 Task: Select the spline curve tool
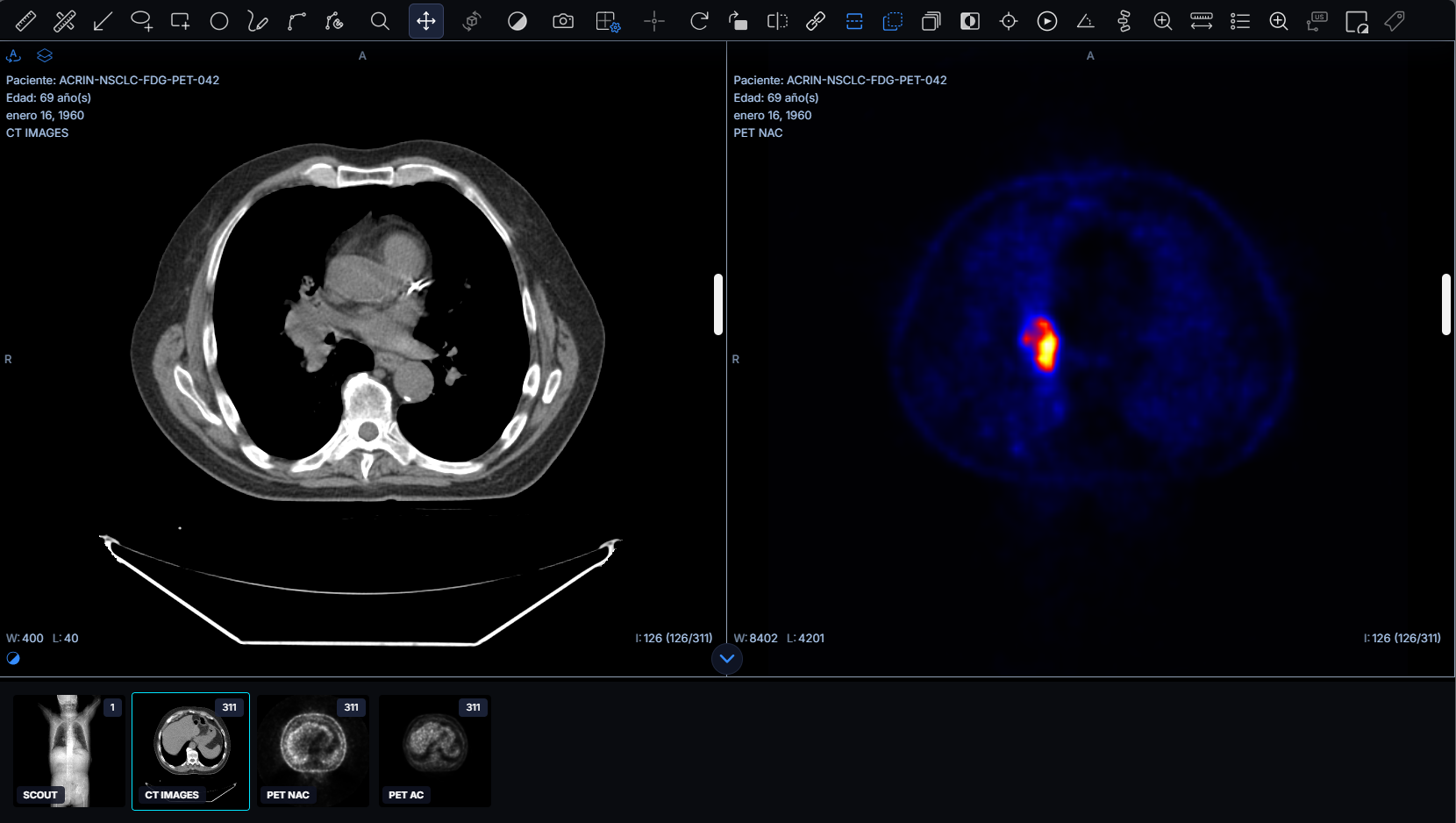click(296, 21)
